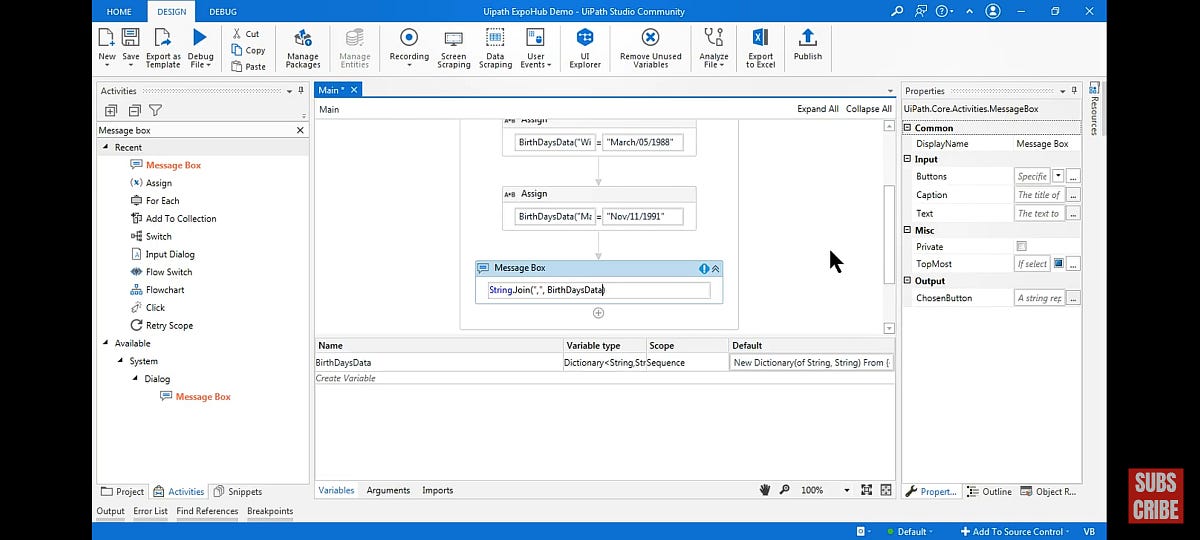Click Add To Source Control

click(x=1015, y=531)
